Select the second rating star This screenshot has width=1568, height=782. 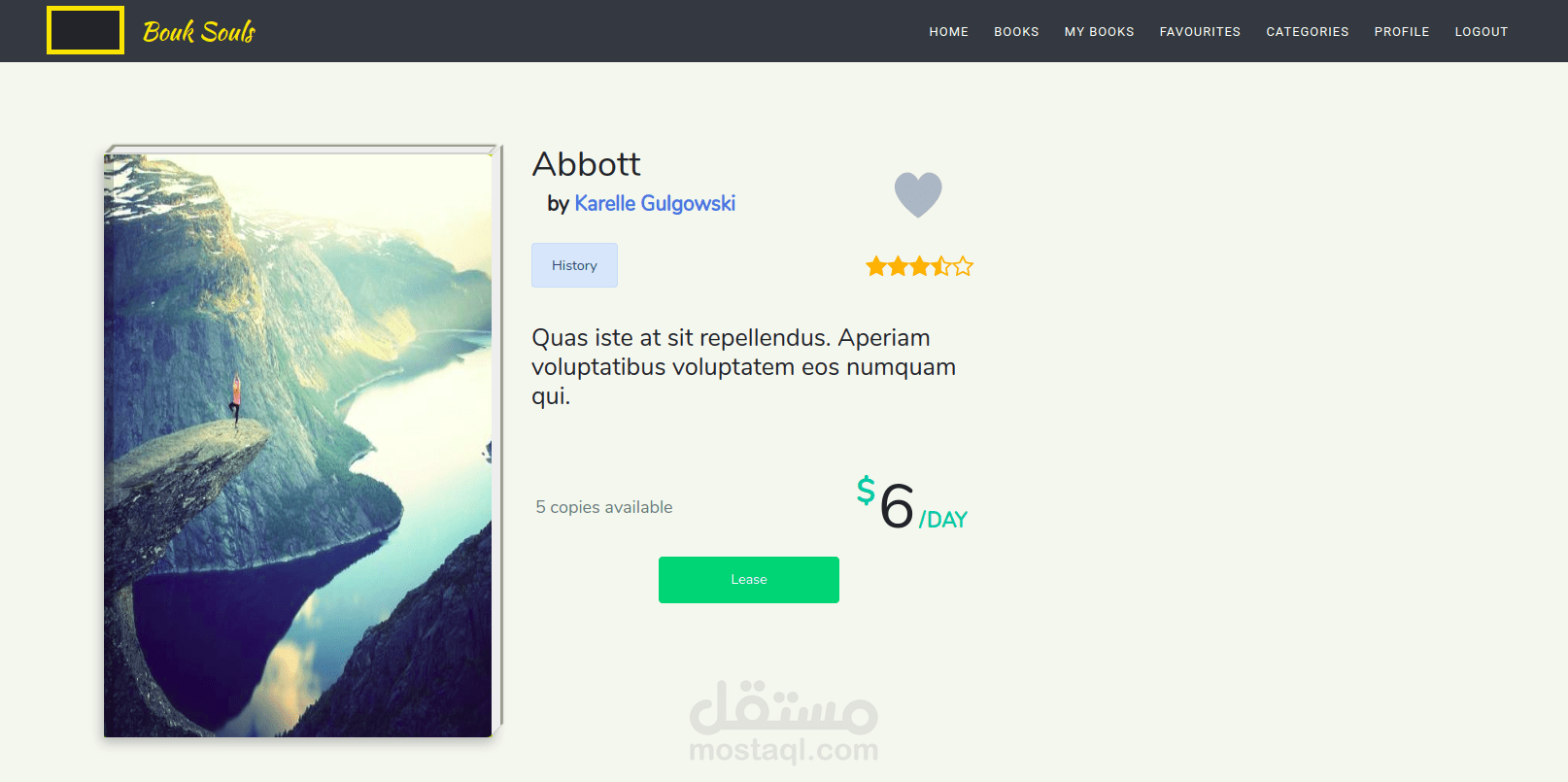pyautogui.click(x=898, y=266)
